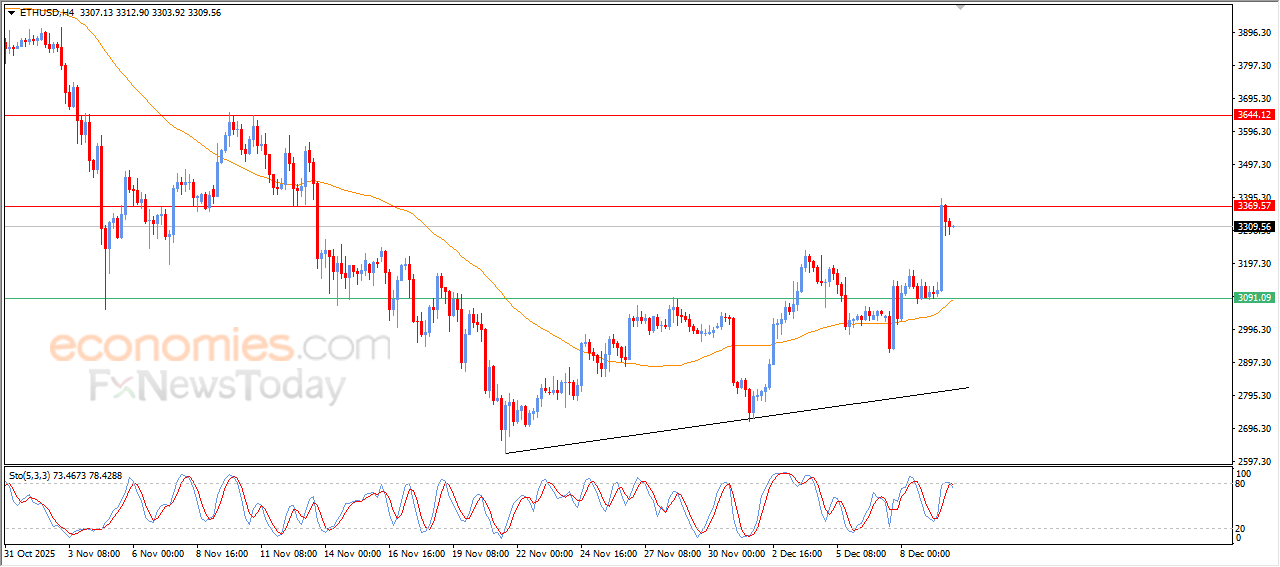This screenshot has width=1280, height=567.
Task: Click the 3497.30 price axis label
Action: coord(1254,165)
